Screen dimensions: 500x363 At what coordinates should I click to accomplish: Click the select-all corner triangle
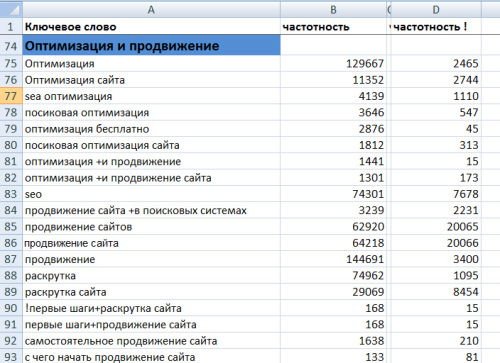(x=11, y=10)
